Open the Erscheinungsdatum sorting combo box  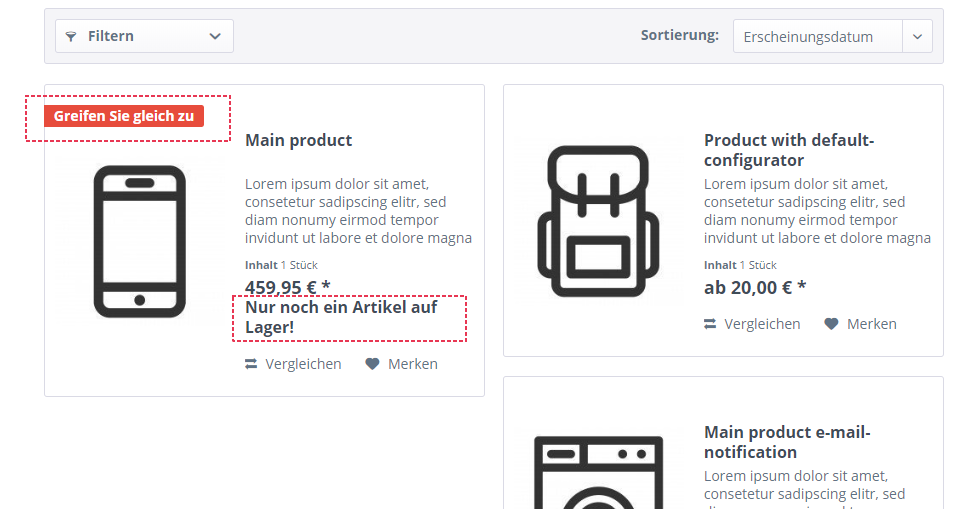(x=832, y=36)
